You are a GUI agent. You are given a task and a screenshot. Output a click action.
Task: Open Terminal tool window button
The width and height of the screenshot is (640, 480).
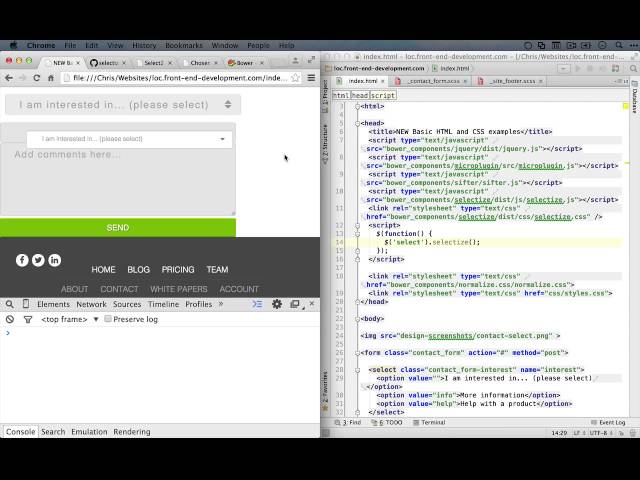pos(429,422)
